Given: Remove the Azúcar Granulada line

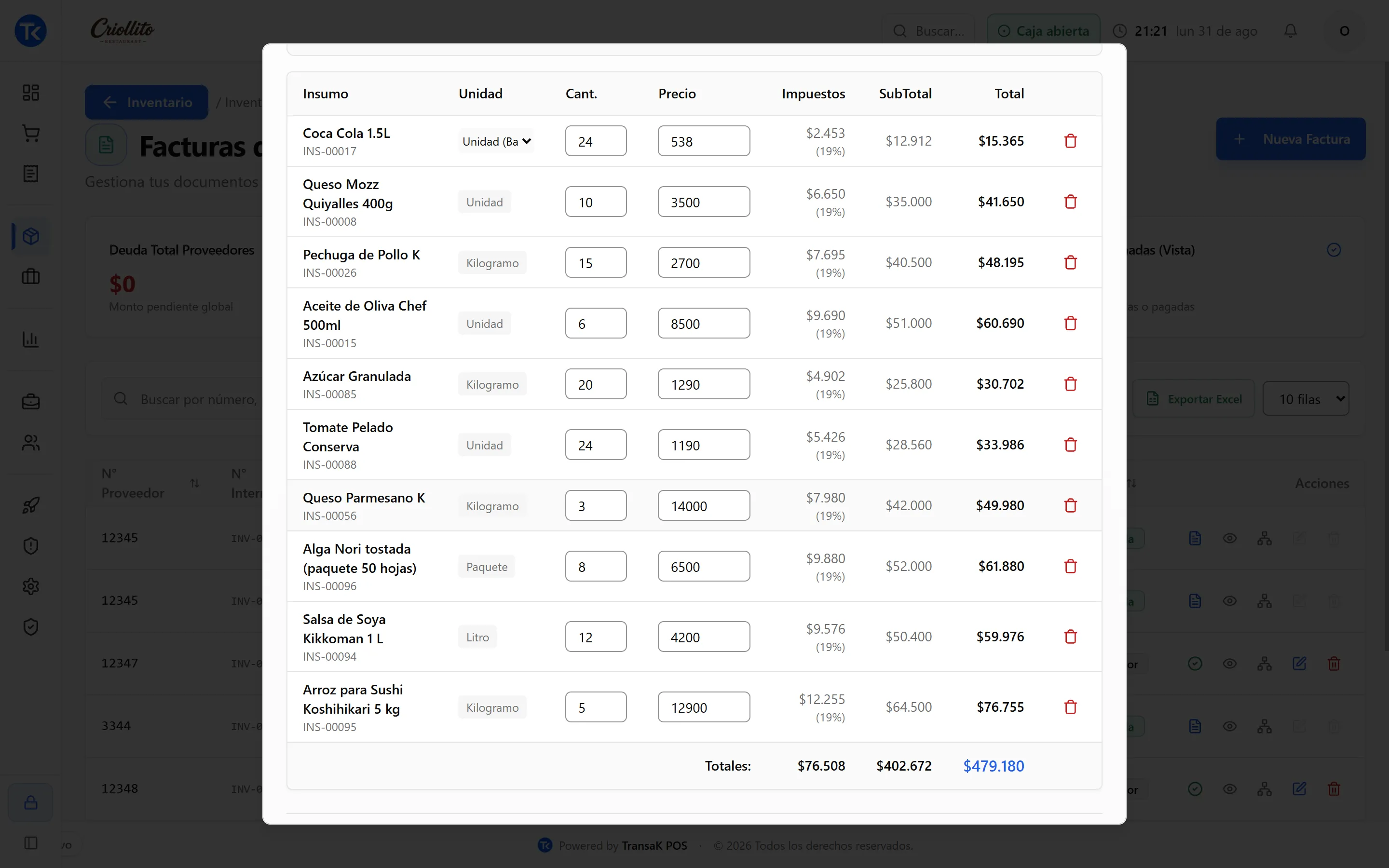Looking at the screenshot, I should 1071,384.
